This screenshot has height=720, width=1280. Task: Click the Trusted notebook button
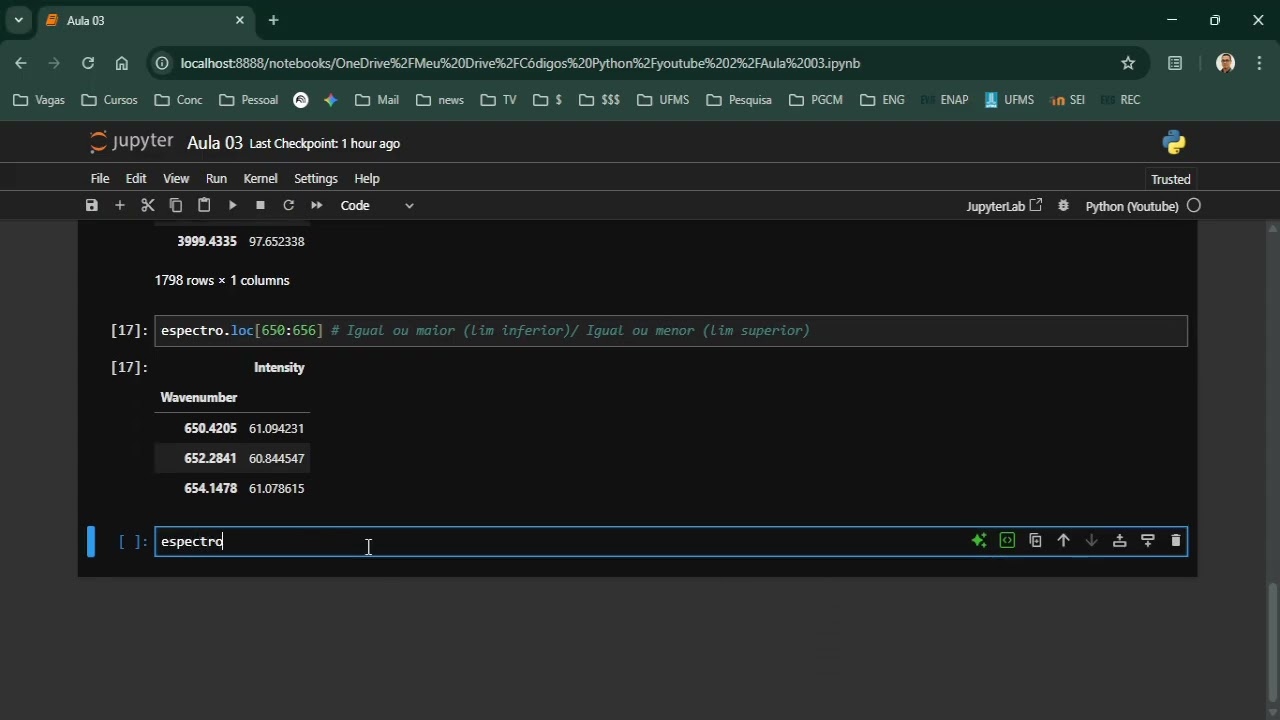click(x=1171, y=179)
